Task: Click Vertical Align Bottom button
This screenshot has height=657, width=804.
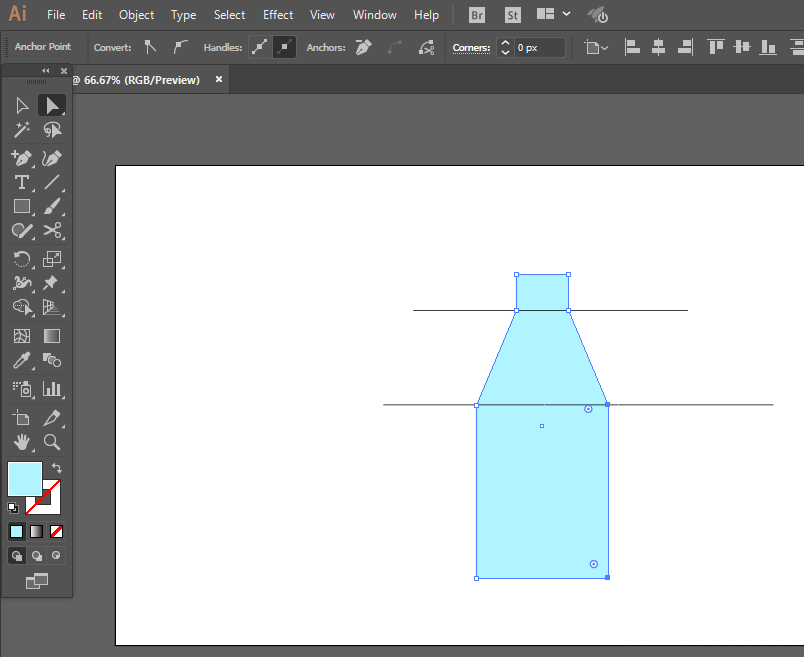Action: pos(768,48)
